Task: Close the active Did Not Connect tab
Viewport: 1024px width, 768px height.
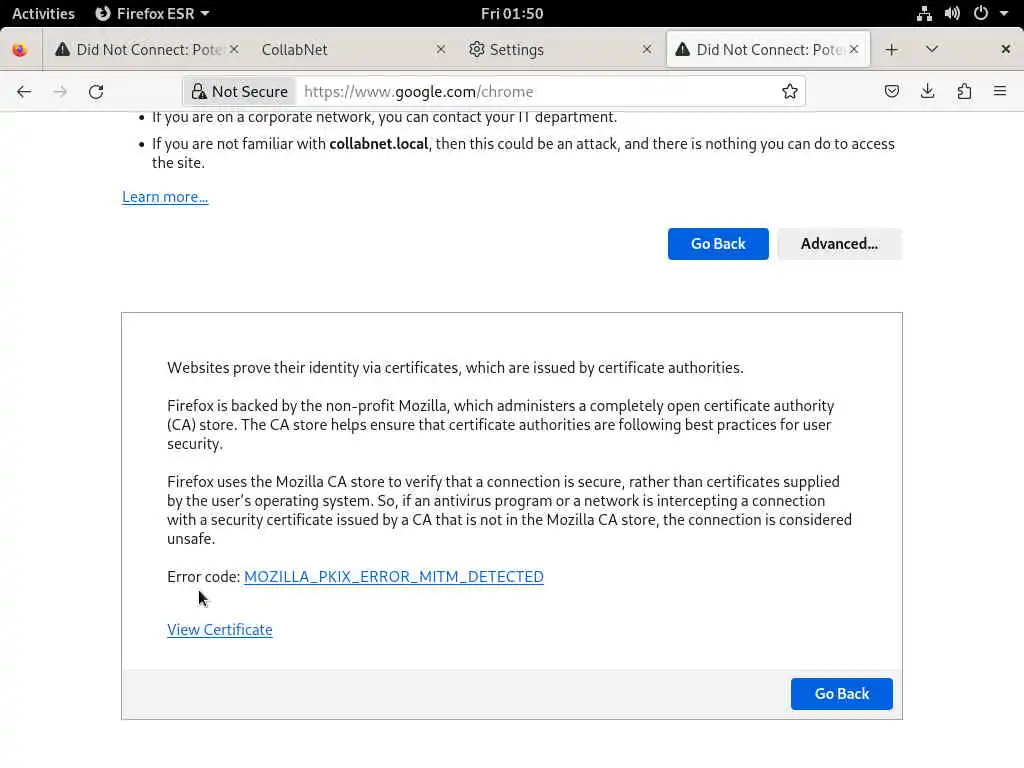Action: click(854, 50)
